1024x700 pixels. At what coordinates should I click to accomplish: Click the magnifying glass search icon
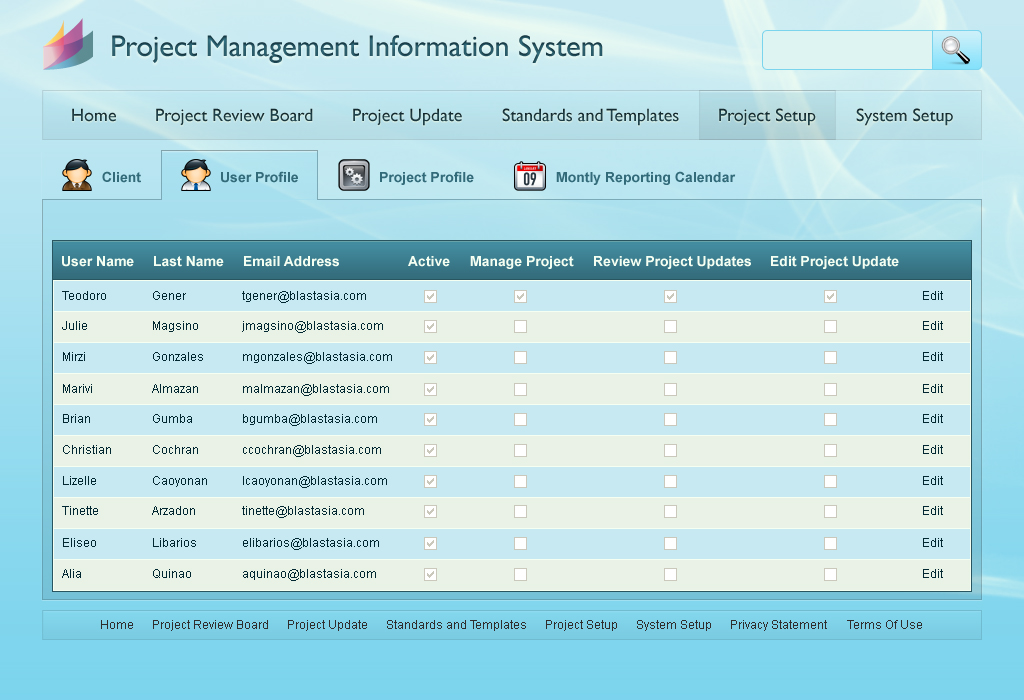pos(956,50)
